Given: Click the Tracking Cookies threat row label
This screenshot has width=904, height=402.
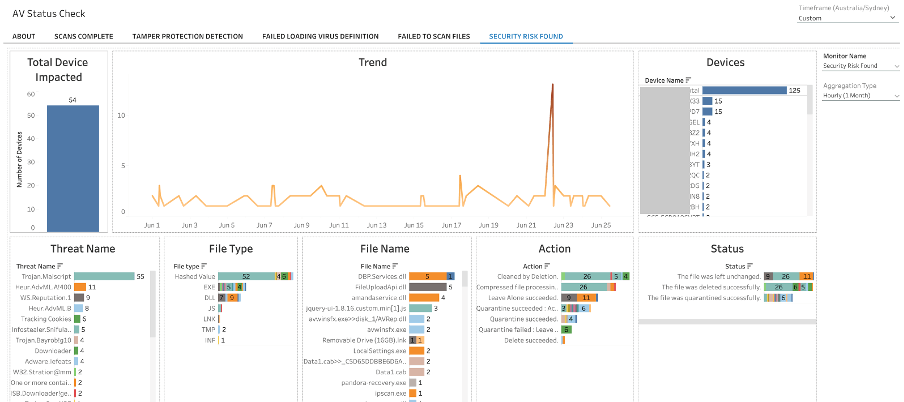Looking at the screenshot, I should click(x=47, y=319).
